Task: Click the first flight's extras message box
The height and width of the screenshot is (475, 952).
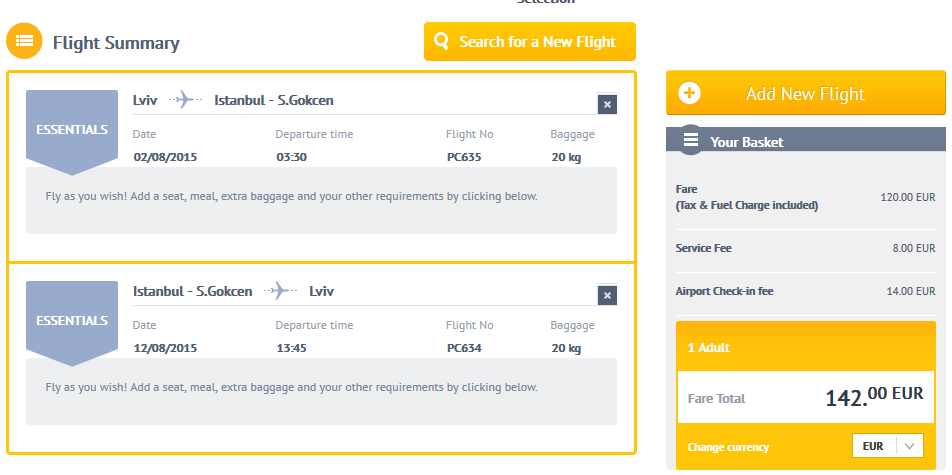Action: point(321,200)
